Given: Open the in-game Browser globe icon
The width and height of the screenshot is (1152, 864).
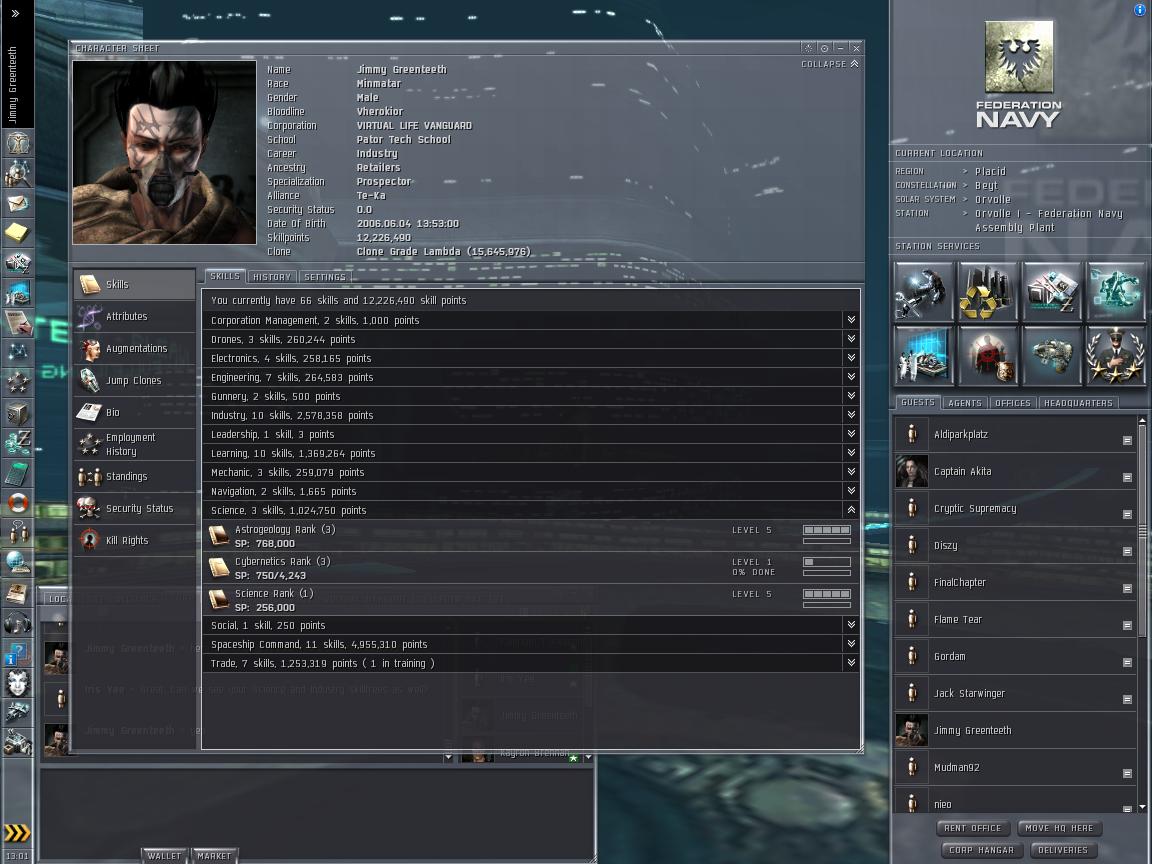Looking at the screenshot, I should click(17, 564).
